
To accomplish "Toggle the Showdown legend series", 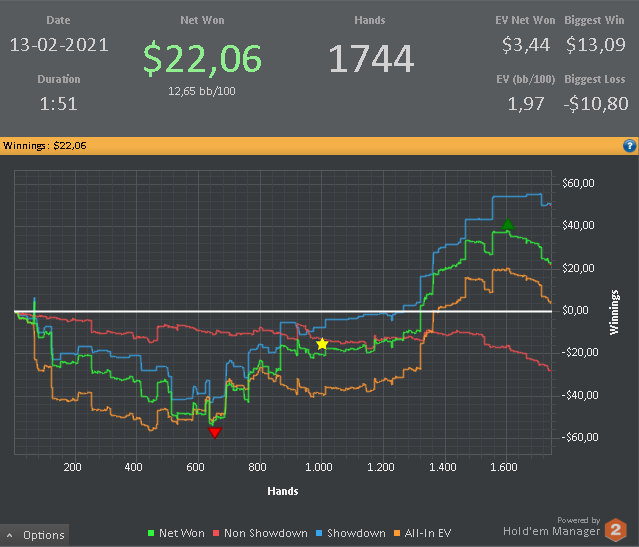I will click(351, 533).
